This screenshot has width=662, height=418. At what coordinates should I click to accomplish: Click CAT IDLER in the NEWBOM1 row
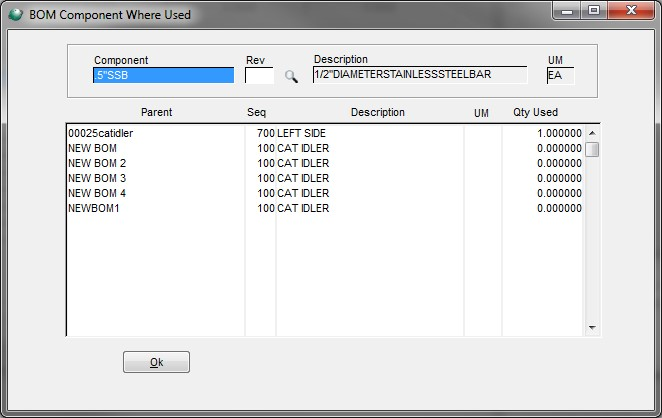(x=303, y=208)
